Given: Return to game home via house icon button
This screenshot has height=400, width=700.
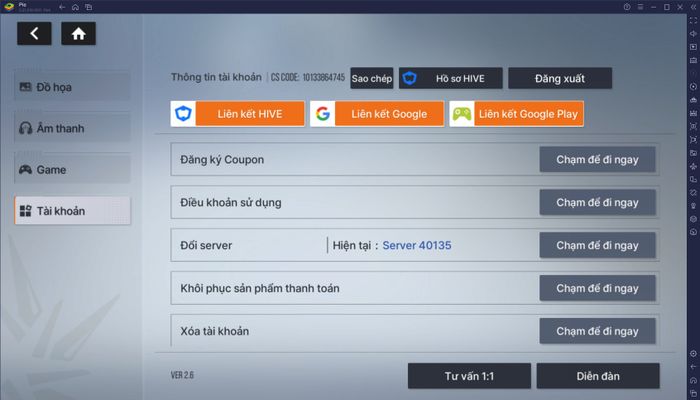Looking at the screenshot, I should [x=79, y=33].
